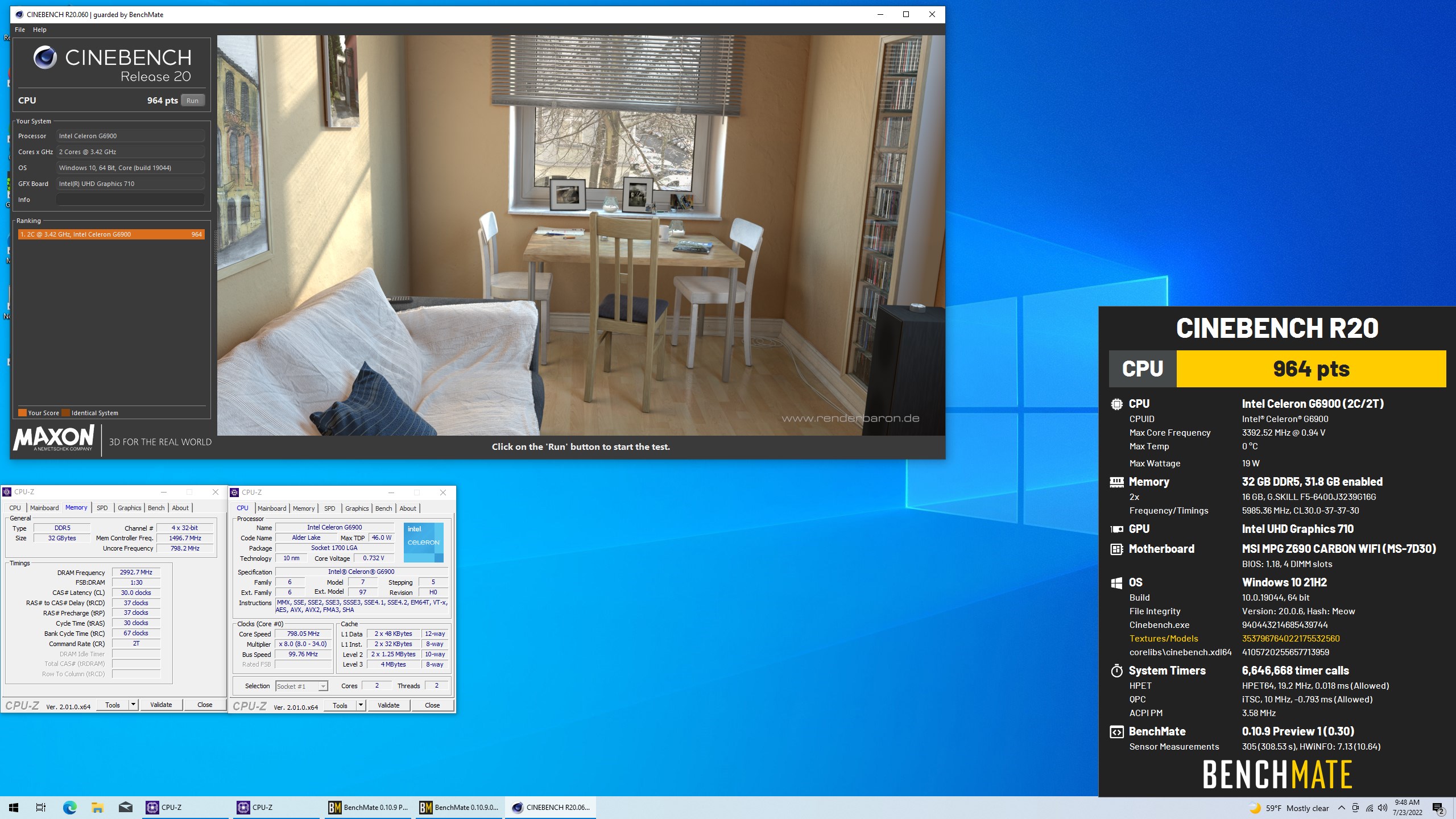The image size is (1456, 819).
Task: Click the rendered room image in Cinebench
Action: 581,235
